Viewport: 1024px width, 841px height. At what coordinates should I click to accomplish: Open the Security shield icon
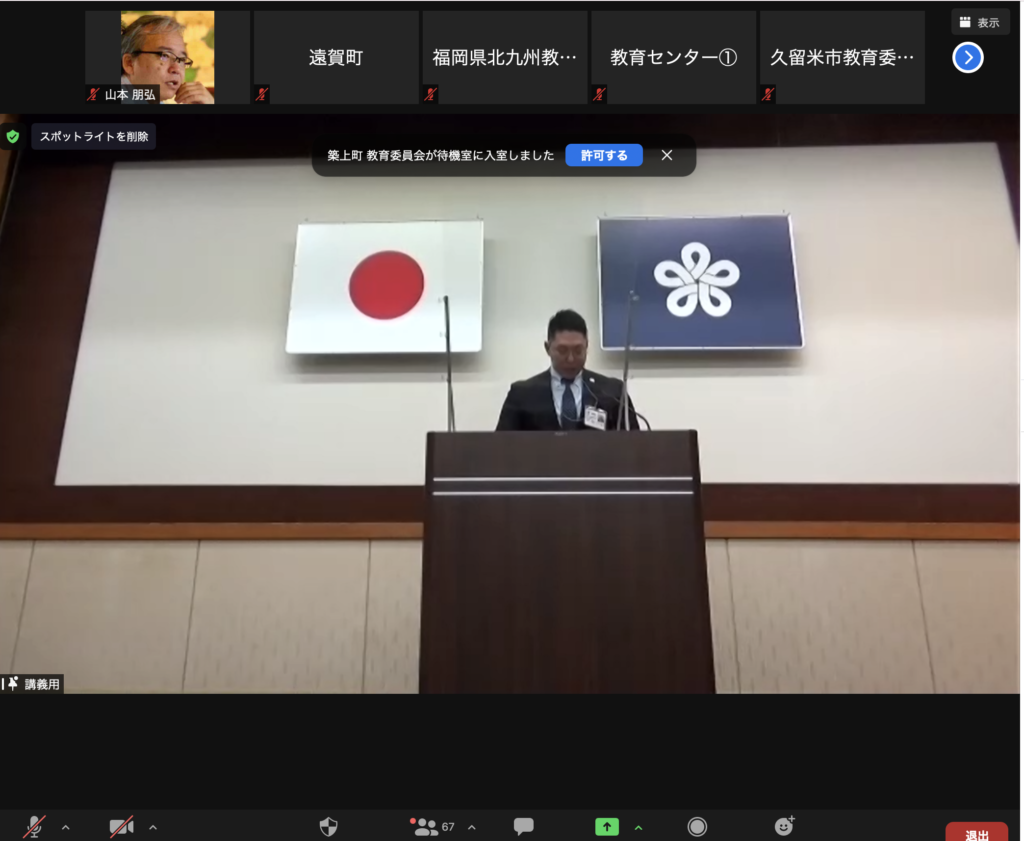328,827
